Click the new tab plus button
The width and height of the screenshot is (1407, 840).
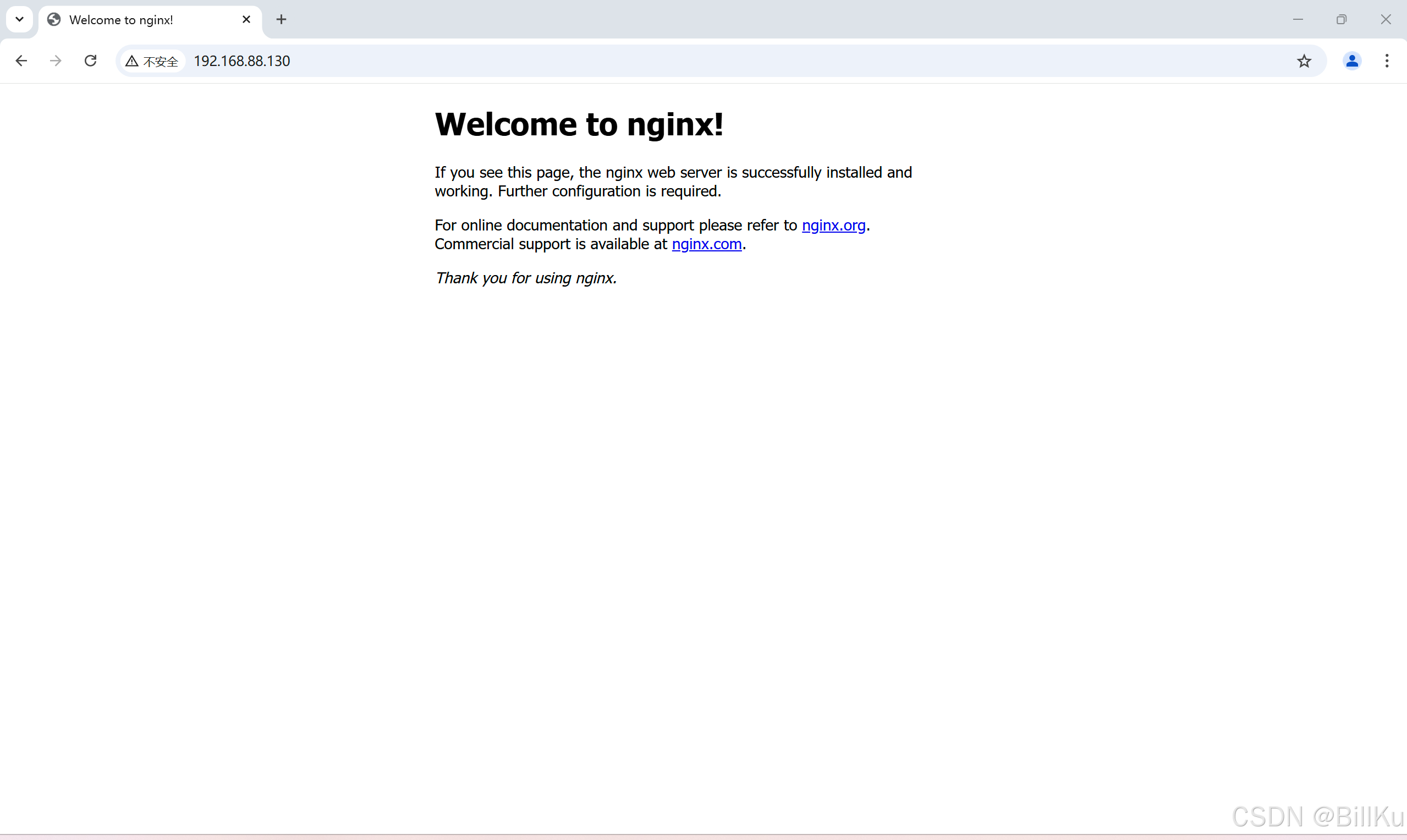[281, 19]
